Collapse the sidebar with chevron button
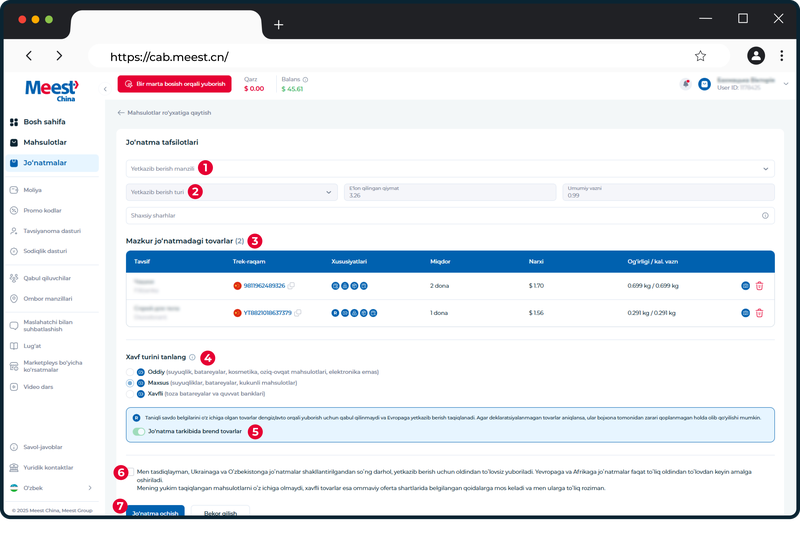This screenshot has height=543, width=800. click(105, 89)
